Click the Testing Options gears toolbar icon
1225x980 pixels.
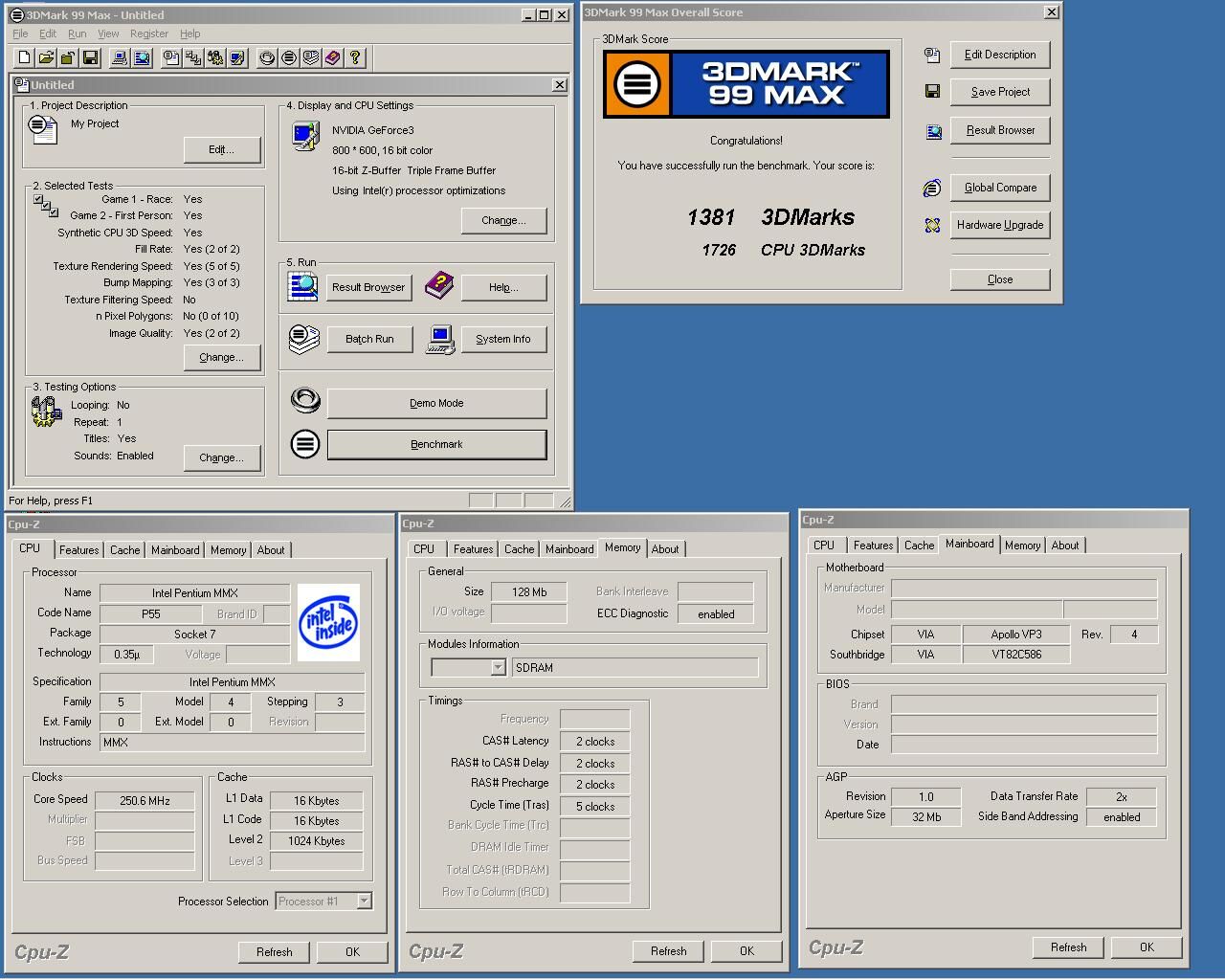click(215, 57)
